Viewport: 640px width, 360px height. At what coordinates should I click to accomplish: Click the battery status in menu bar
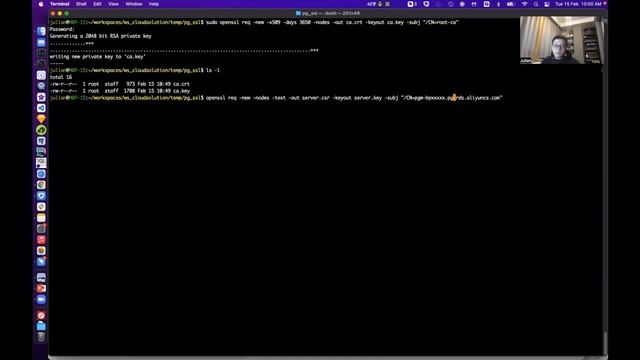pos(511,4)
